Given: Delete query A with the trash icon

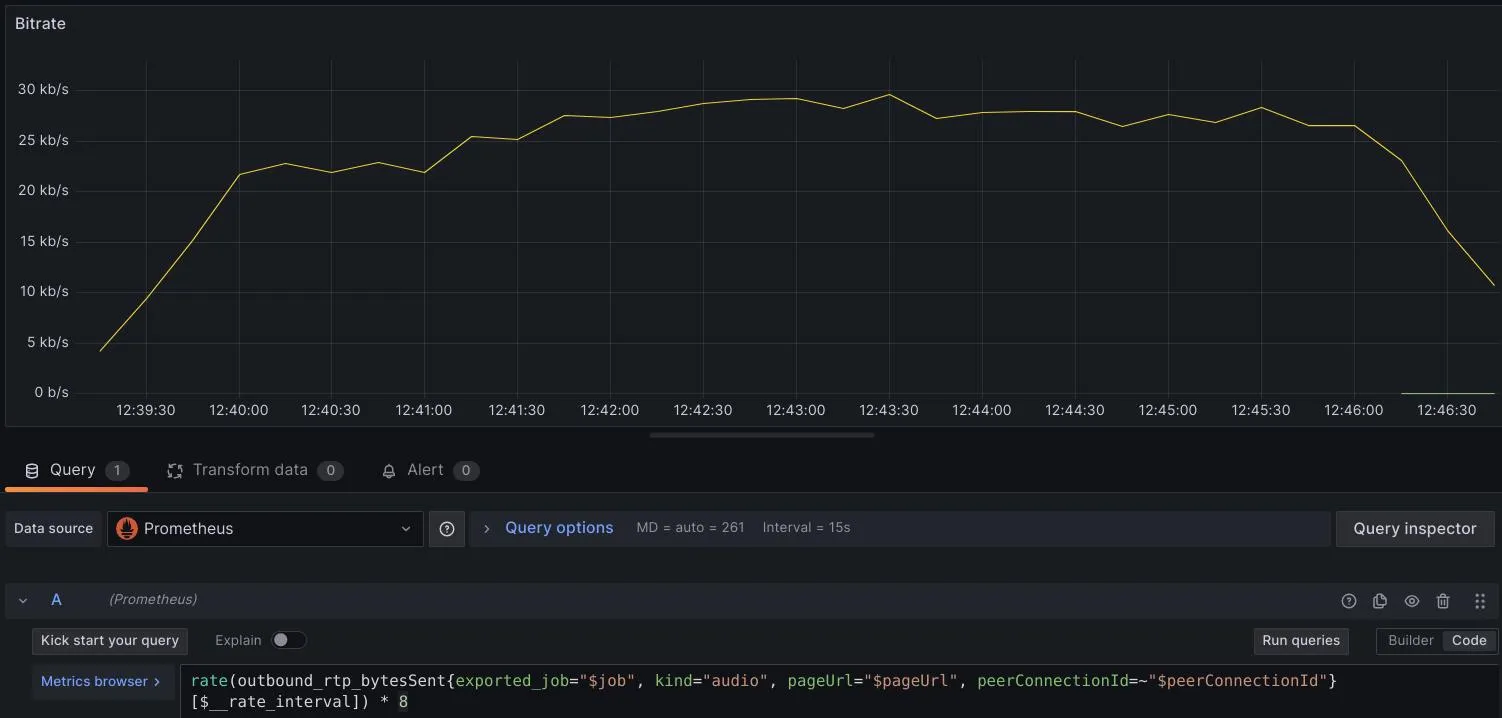Looking at the screenshot, I should tap(1443, 600).
